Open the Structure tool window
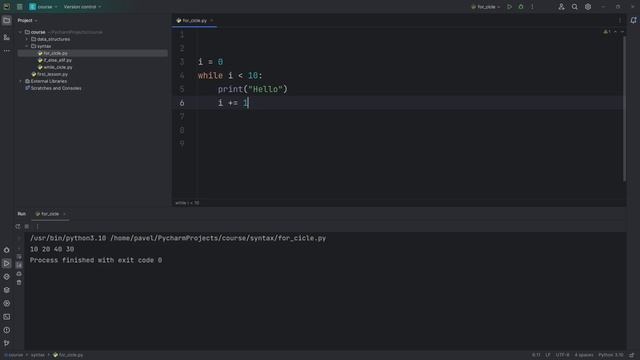Viewport: 640px width, 360px height. 7,38
